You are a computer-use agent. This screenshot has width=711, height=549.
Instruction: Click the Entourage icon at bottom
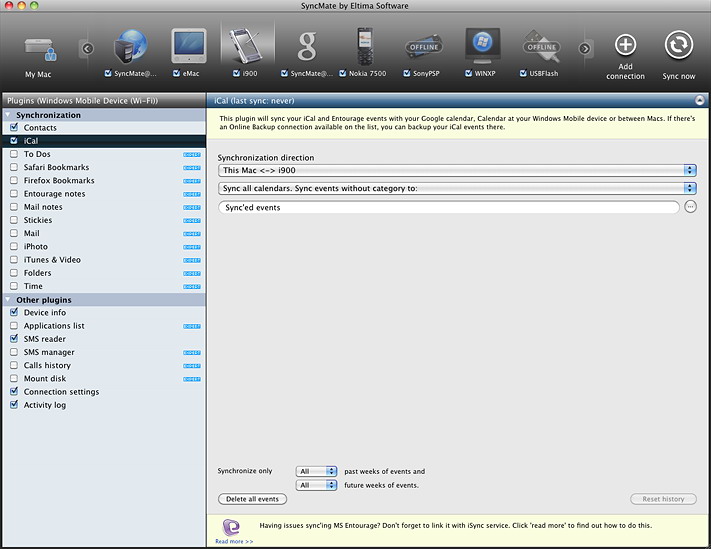coord(231,527)
